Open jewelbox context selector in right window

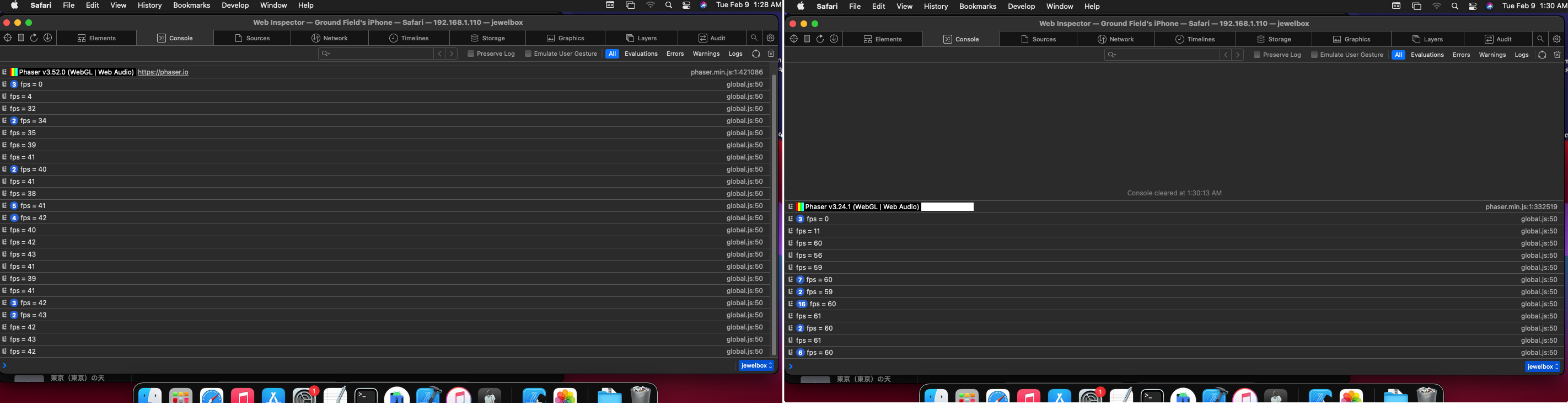coord(1543,367)
